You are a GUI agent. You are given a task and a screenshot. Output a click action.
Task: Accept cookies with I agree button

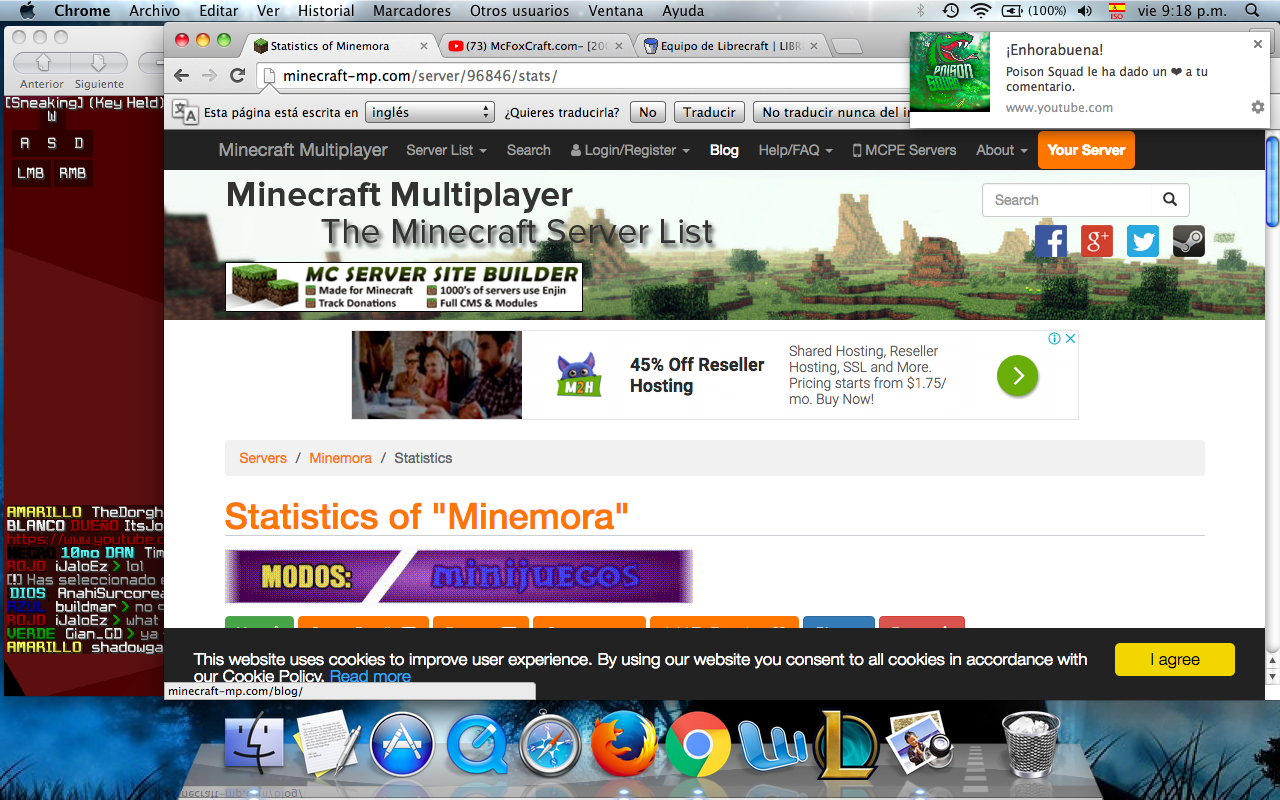click(1175, 659)
